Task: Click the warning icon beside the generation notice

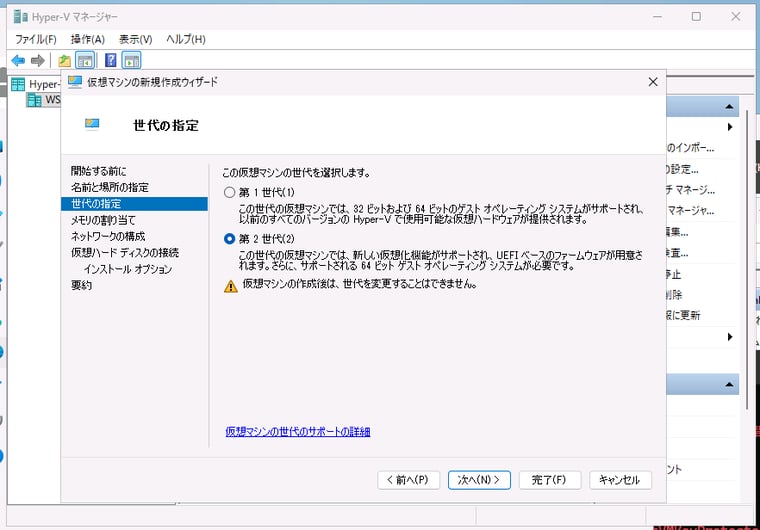Action: coord(231,287)
